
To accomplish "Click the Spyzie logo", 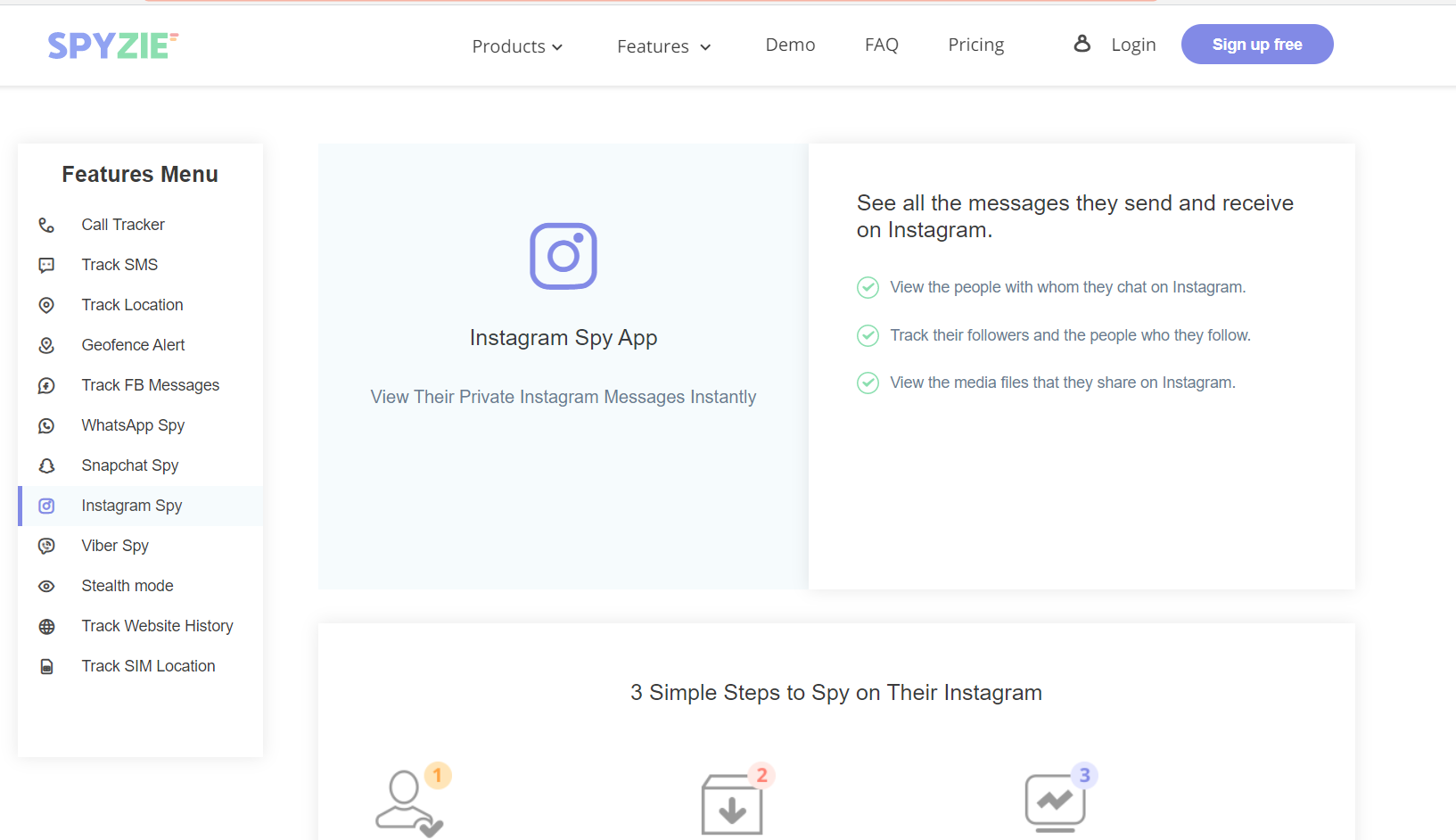I will (113, 45).
